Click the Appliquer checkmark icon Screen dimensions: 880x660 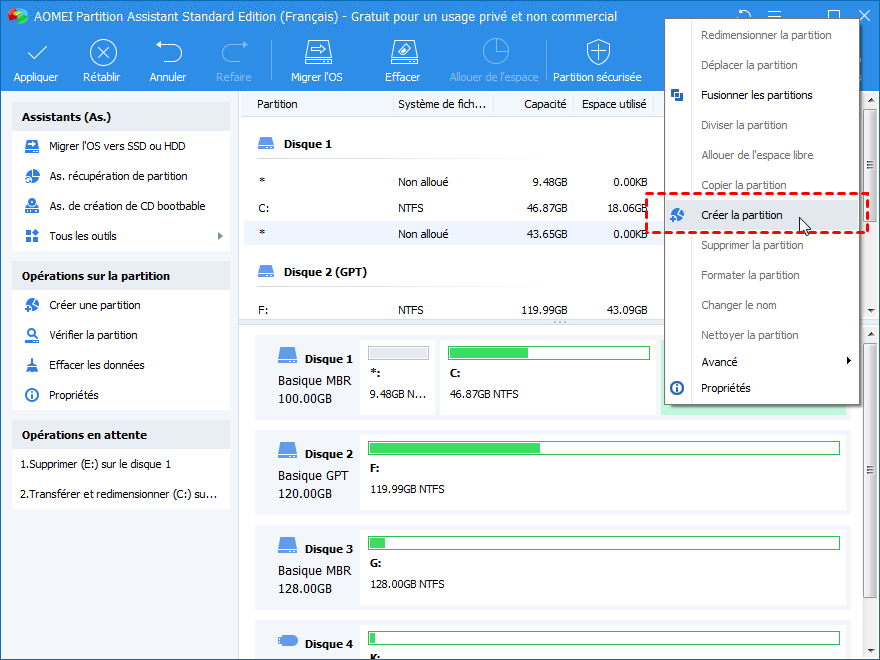coord(36,53)
